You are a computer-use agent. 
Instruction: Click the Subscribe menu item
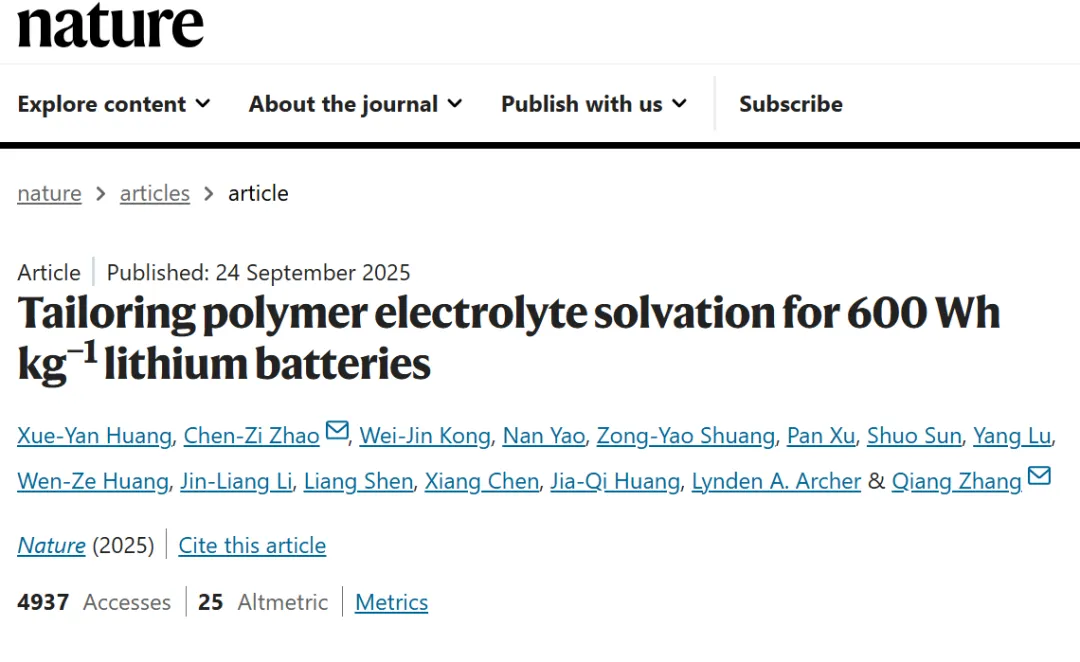click(x=790, y=104)
